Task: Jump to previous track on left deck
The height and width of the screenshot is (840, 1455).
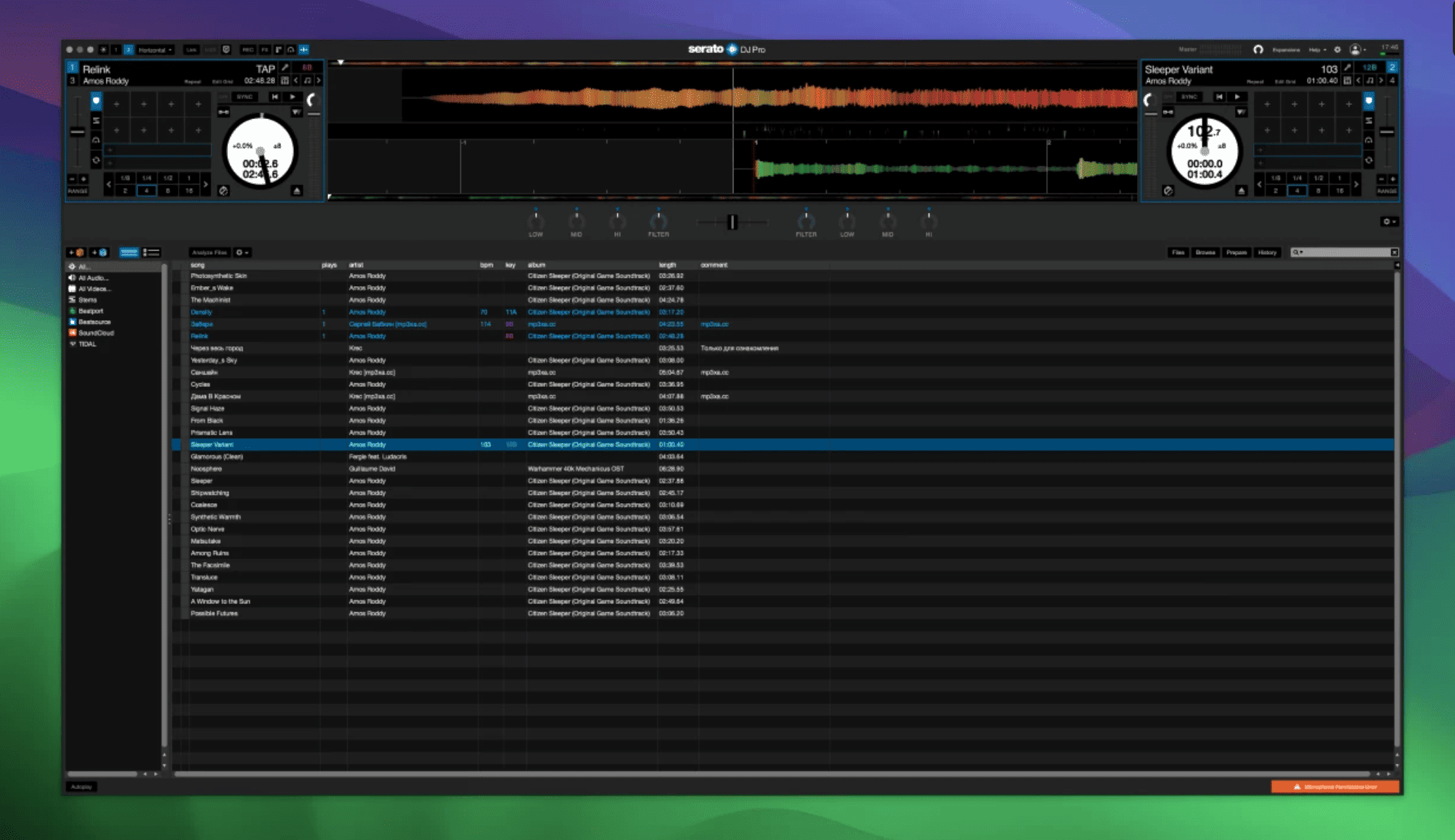Action: [274, 97]
